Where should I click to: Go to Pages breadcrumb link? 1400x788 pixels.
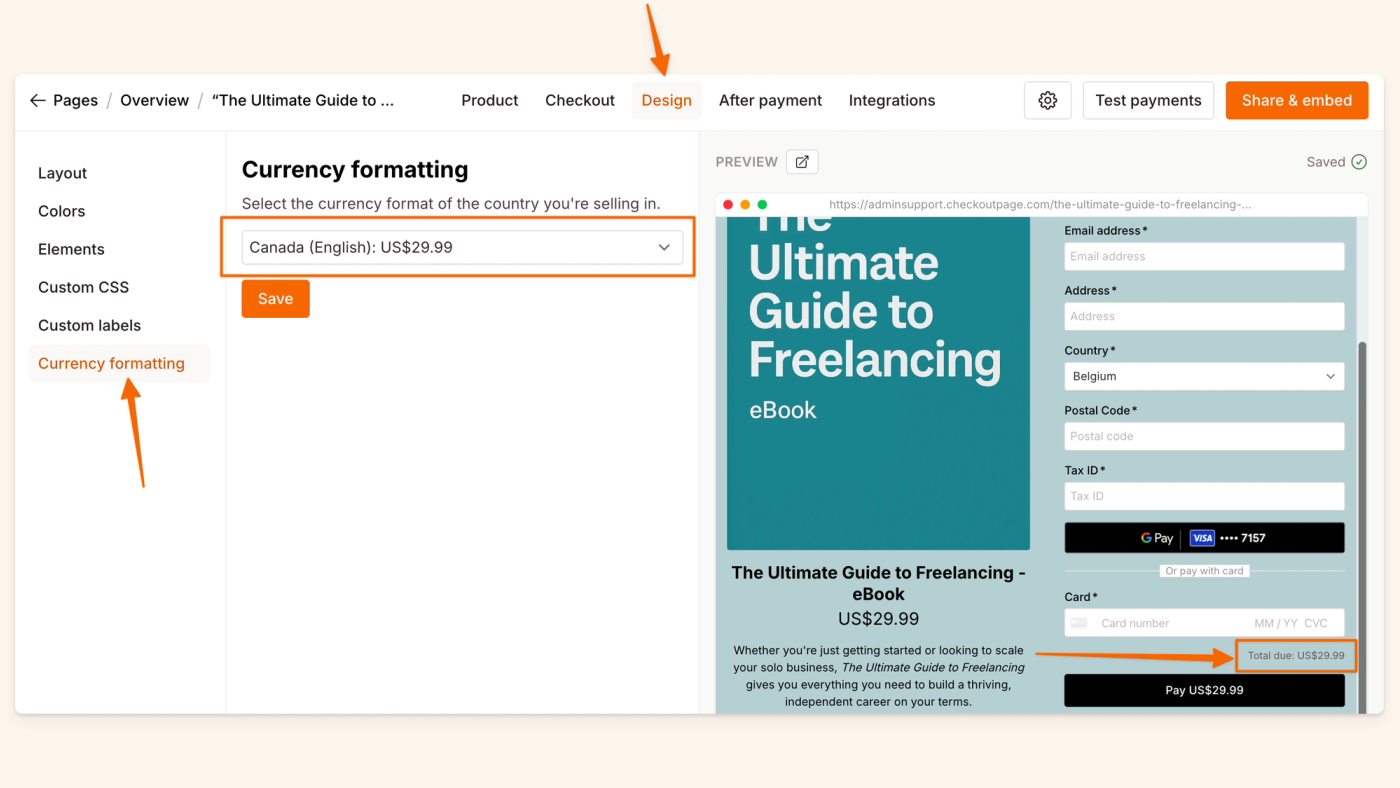coord(75,100)
